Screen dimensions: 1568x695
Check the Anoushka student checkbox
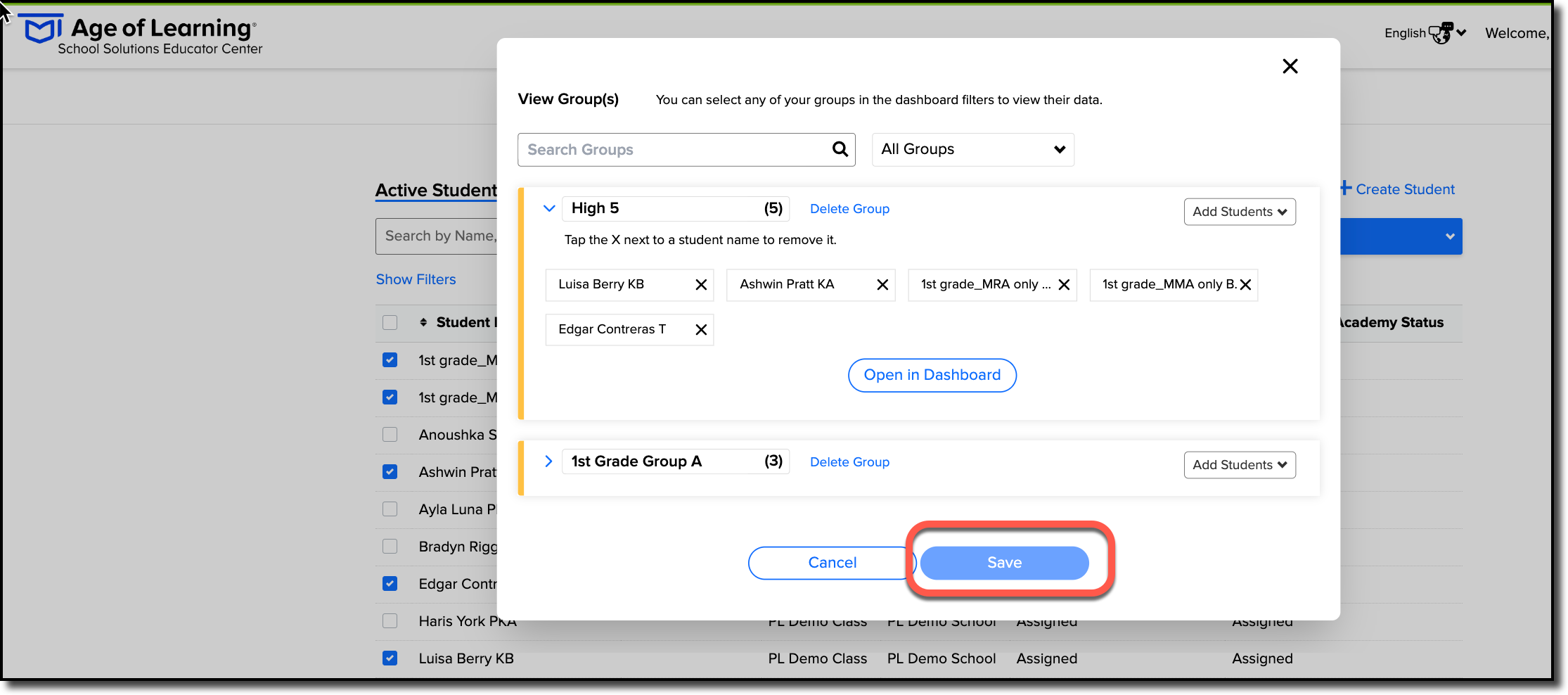click(x=390, y=435)
